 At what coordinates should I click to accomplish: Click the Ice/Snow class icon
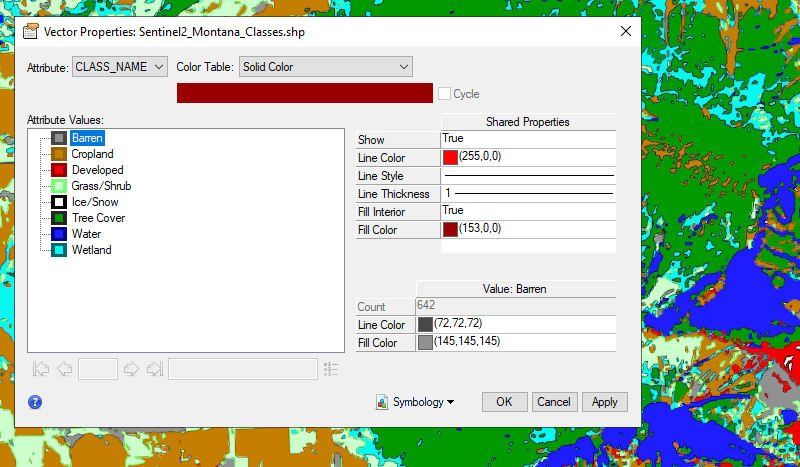(59, 202)
